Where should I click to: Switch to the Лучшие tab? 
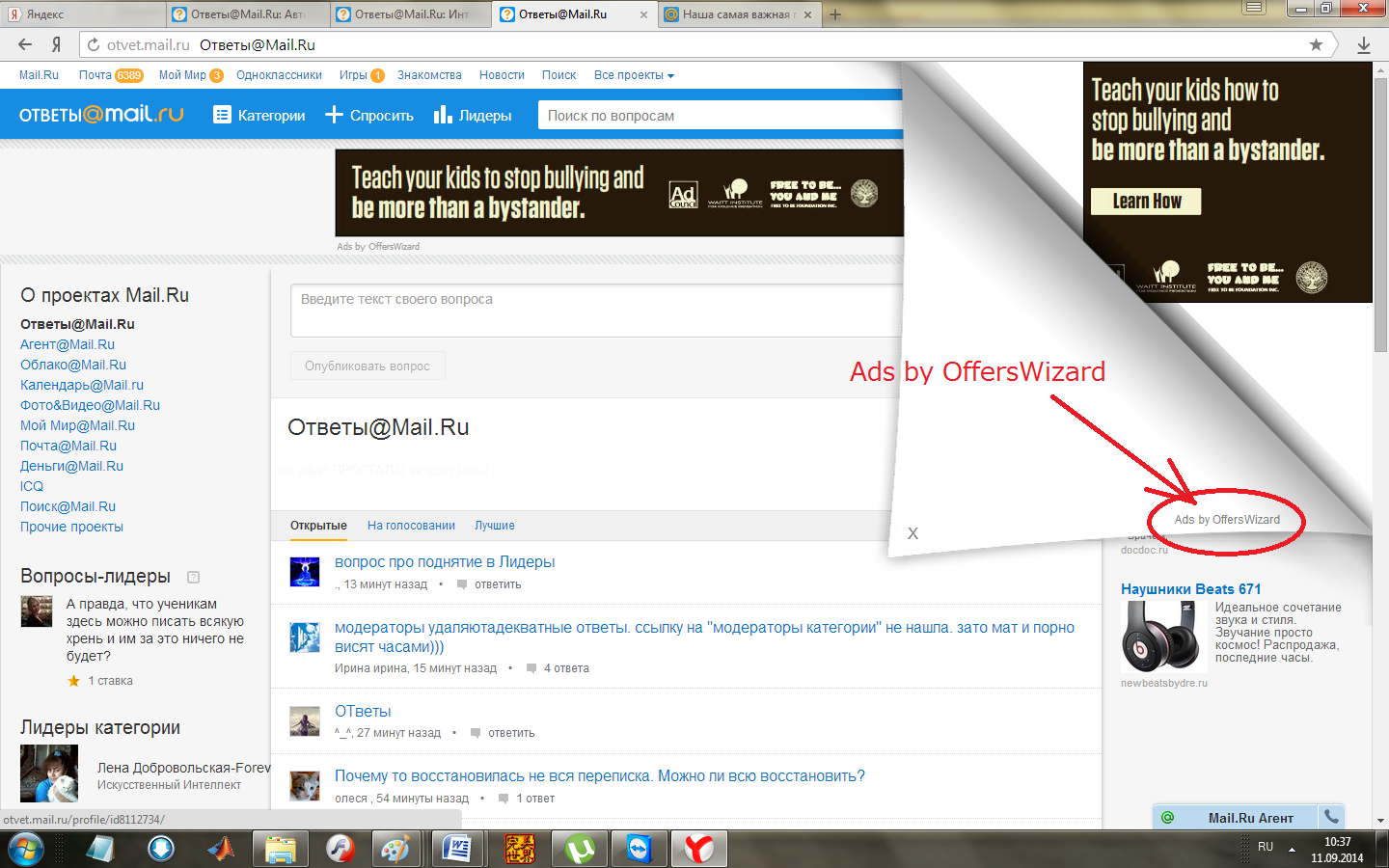pyautogui.click(x=494, y=526)
